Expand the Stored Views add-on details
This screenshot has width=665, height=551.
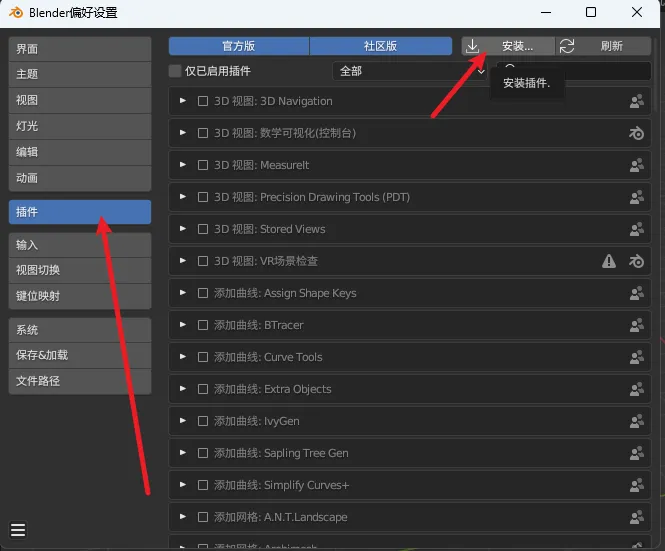(x=183, y=229)
